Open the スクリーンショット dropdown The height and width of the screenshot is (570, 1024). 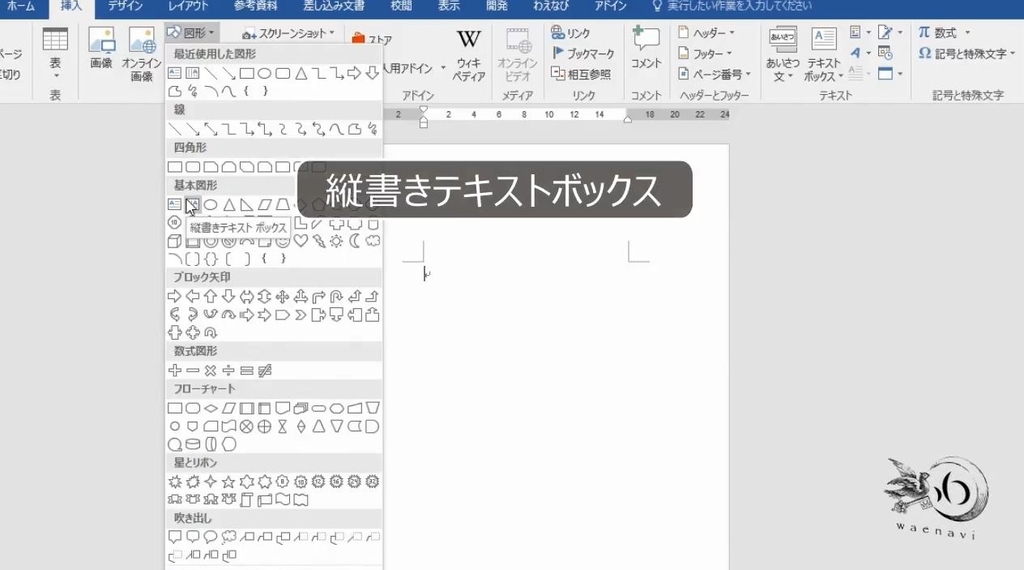pos(289,33)
